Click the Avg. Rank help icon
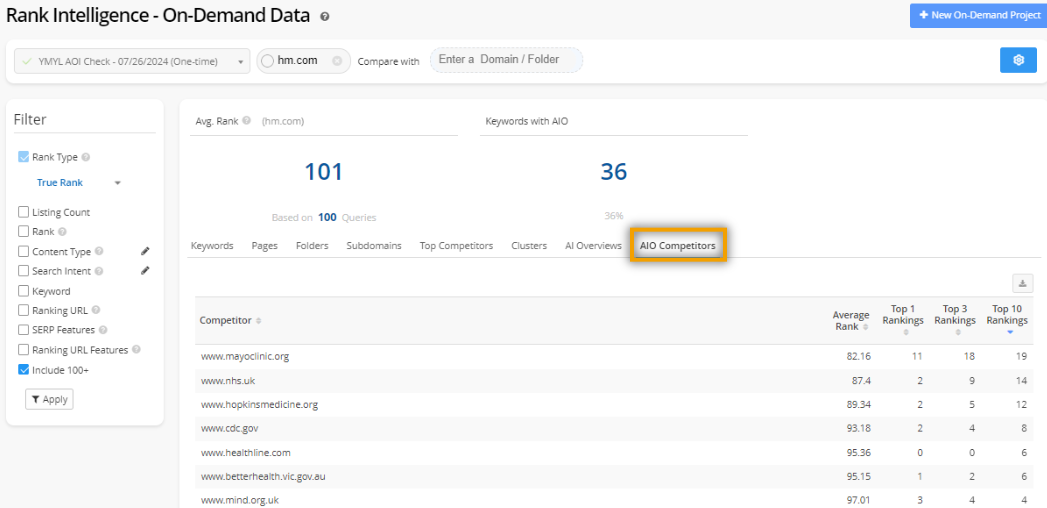1047x508 pixels. 246,121
